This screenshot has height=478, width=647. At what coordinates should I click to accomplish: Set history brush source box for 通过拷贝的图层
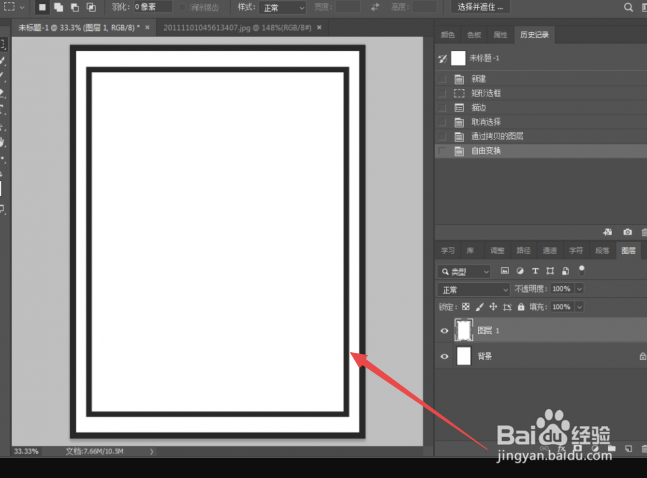click(442, 137)
